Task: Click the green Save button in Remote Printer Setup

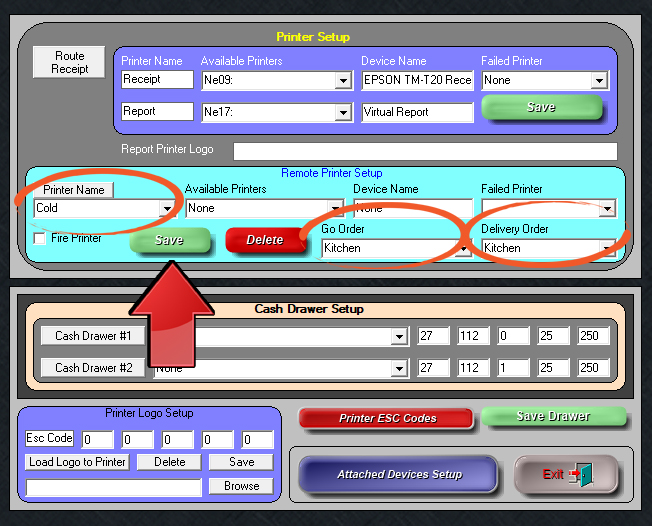Action: [x=170, y=240]
